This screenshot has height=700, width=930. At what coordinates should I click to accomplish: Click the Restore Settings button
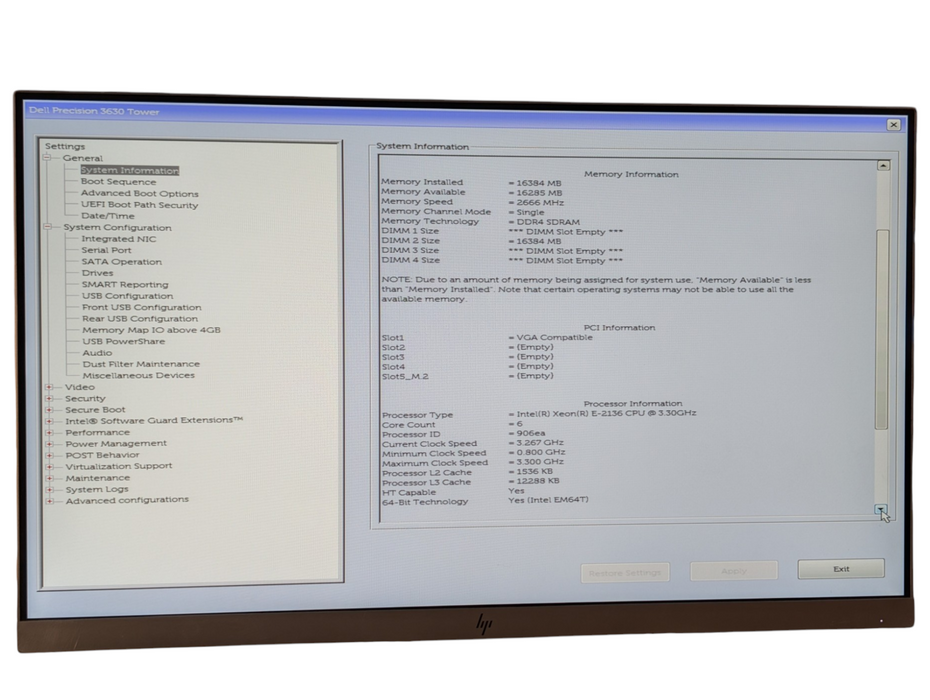point(625,572)
